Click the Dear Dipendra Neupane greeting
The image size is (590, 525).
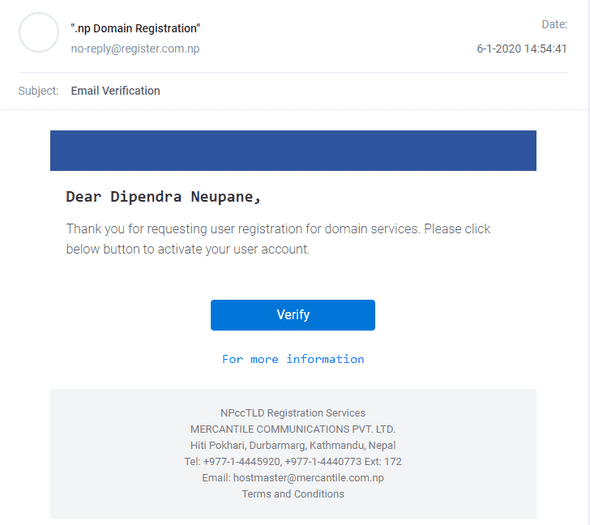pos(163,197)
